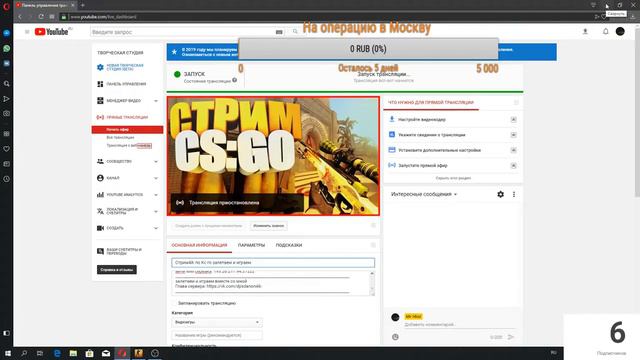Click the Opera sidebar search icon
Screen dimensions: 640x360
tap(7, 84)
